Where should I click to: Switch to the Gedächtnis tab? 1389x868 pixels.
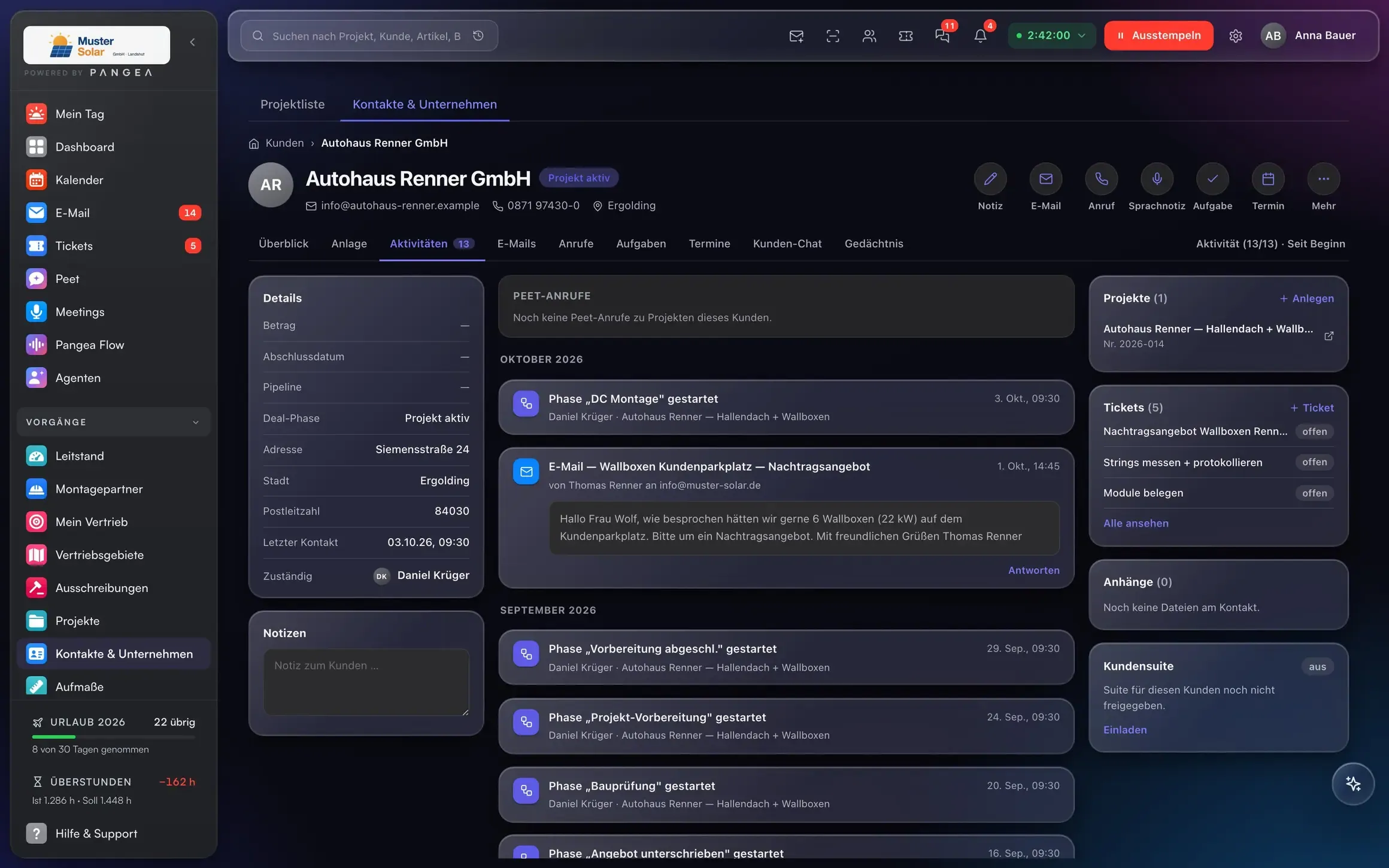(x=874, y=244)
